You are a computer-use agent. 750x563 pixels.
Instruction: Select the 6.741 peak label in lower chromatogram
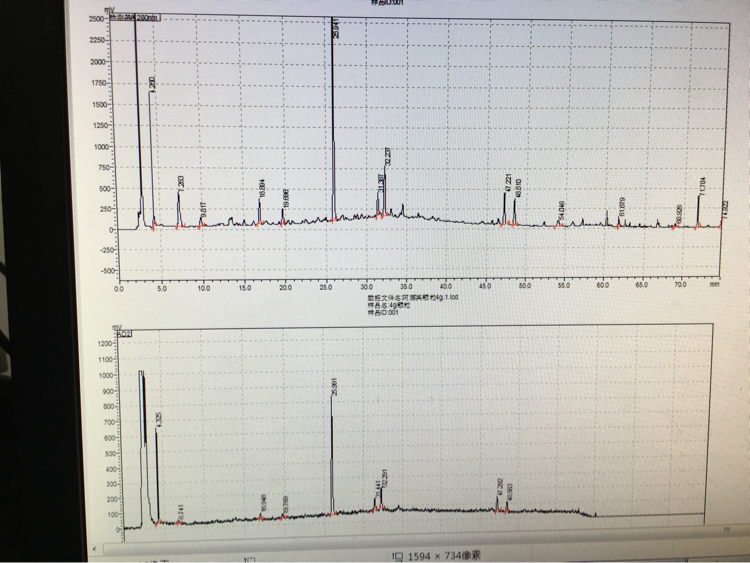pyautogui.click(x=180, y=512)
